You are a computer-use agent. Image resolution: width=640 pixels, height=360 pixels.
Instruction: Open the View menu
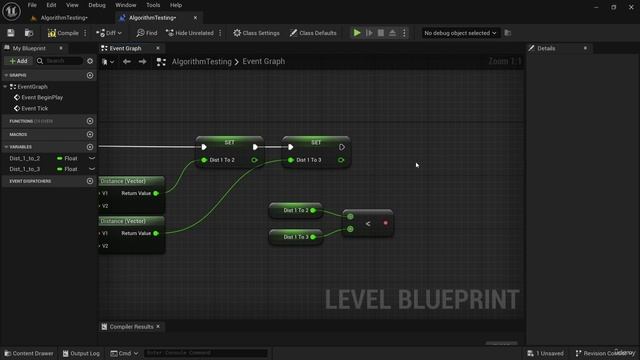(x=72, y=5)
